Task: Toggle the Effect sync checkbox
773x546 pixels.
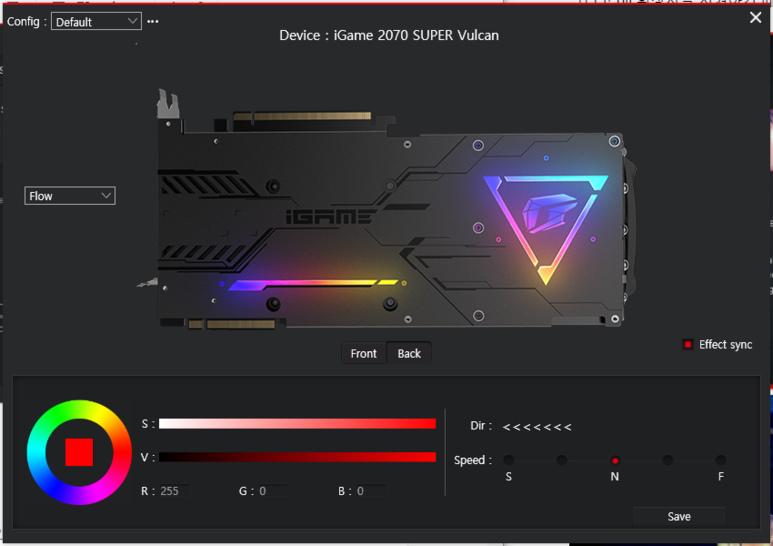Action: (x=688, y=344)
